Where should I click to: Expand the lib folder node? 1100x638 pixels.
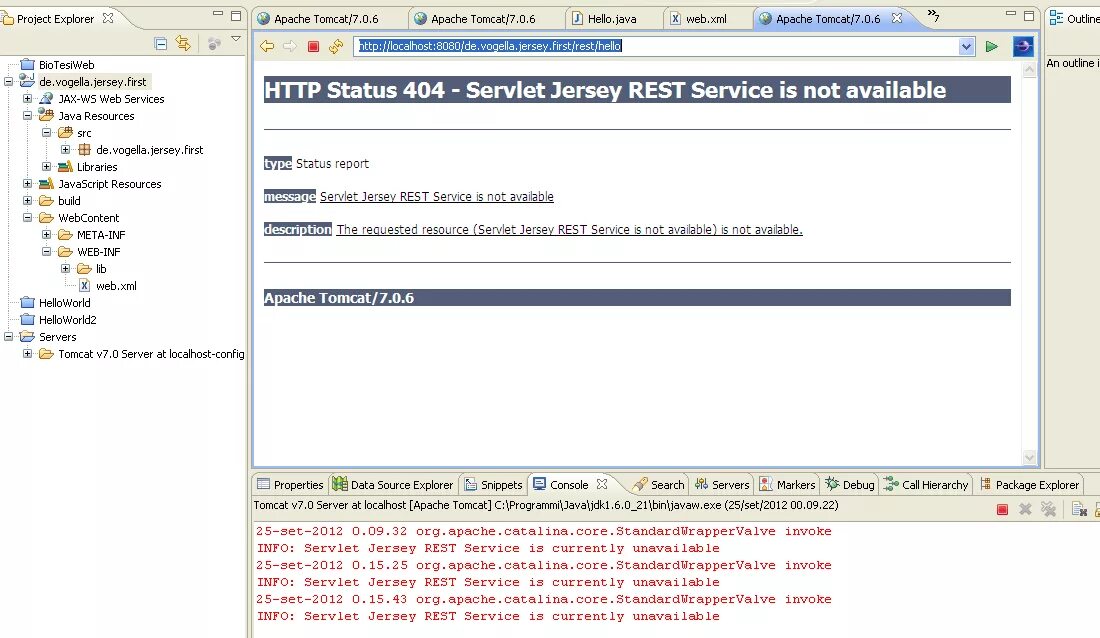tap(65, 268)
